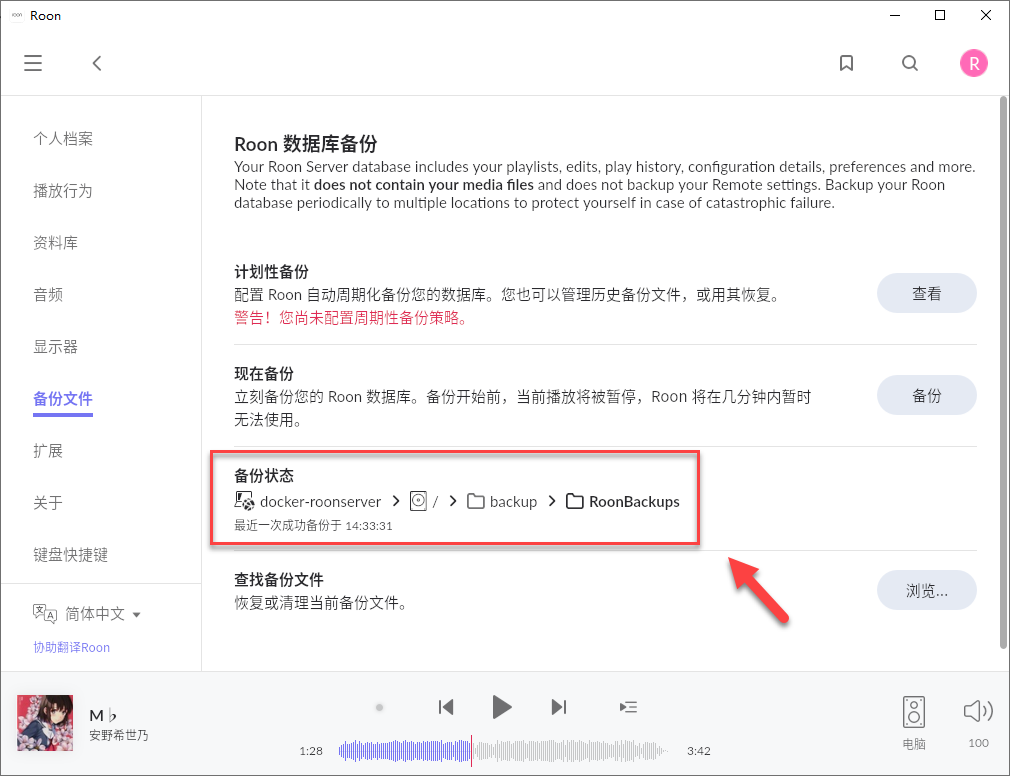Click the backup folder icon
Image resolution: width=1010 pixels, height=776 pixels.
click(475, 501)
